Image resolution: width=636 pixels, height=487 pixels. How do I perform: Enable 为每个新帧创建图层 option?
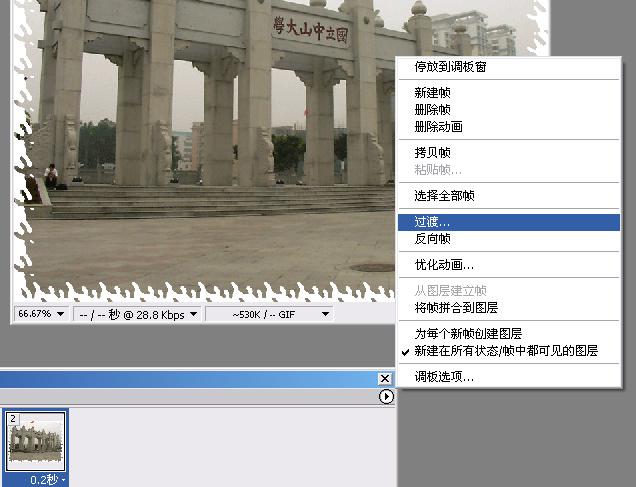[509, 334]
